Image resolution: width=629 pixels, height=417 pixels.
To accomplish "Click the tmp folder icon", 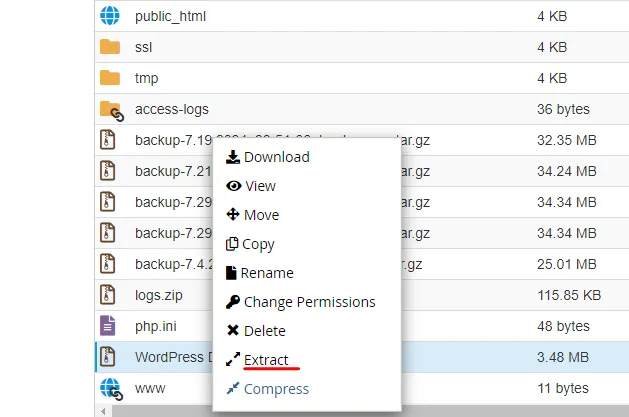I will click(110, 77).
